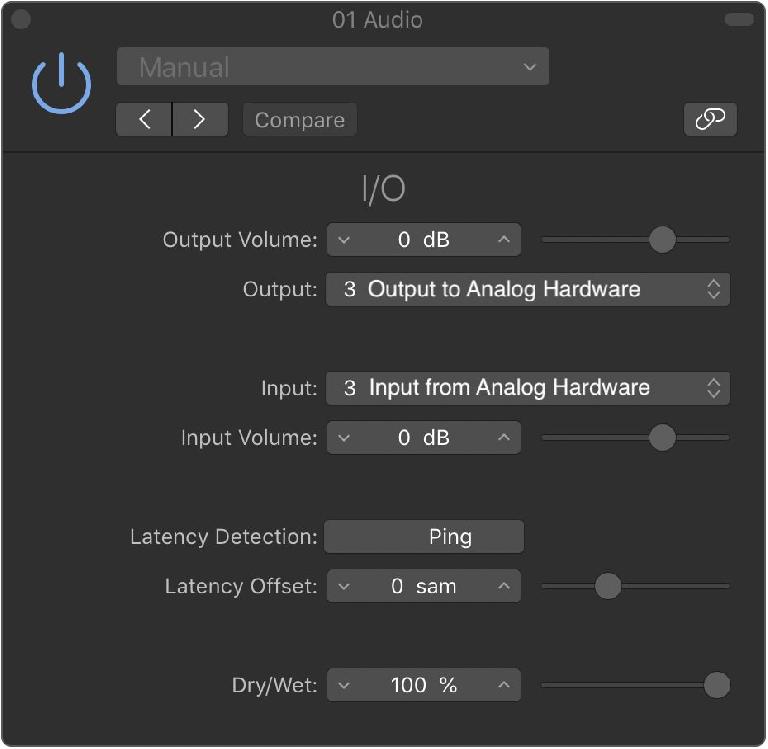Click the link (chain) icon button
This screenshot has width=768, height=749.
pos(710,119)
